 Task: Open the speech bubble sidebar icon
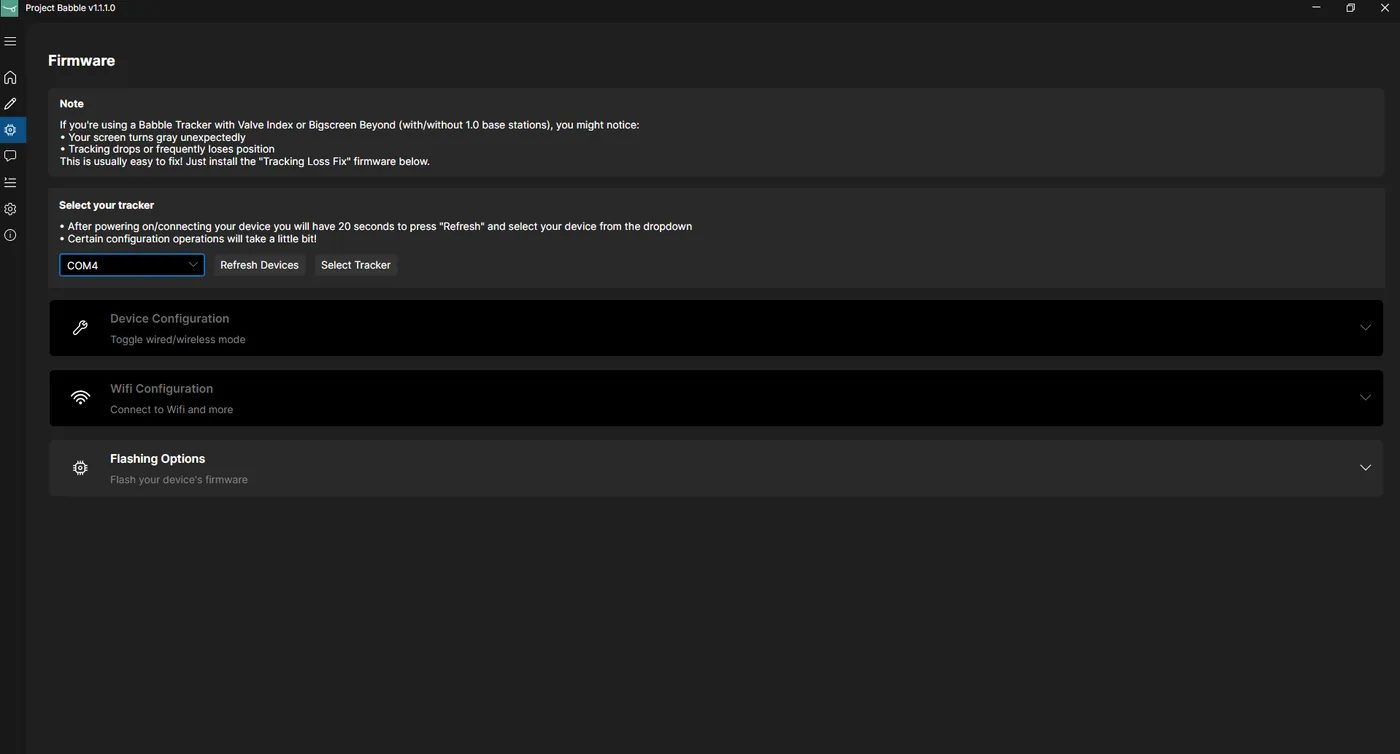[x=10, y=156]
